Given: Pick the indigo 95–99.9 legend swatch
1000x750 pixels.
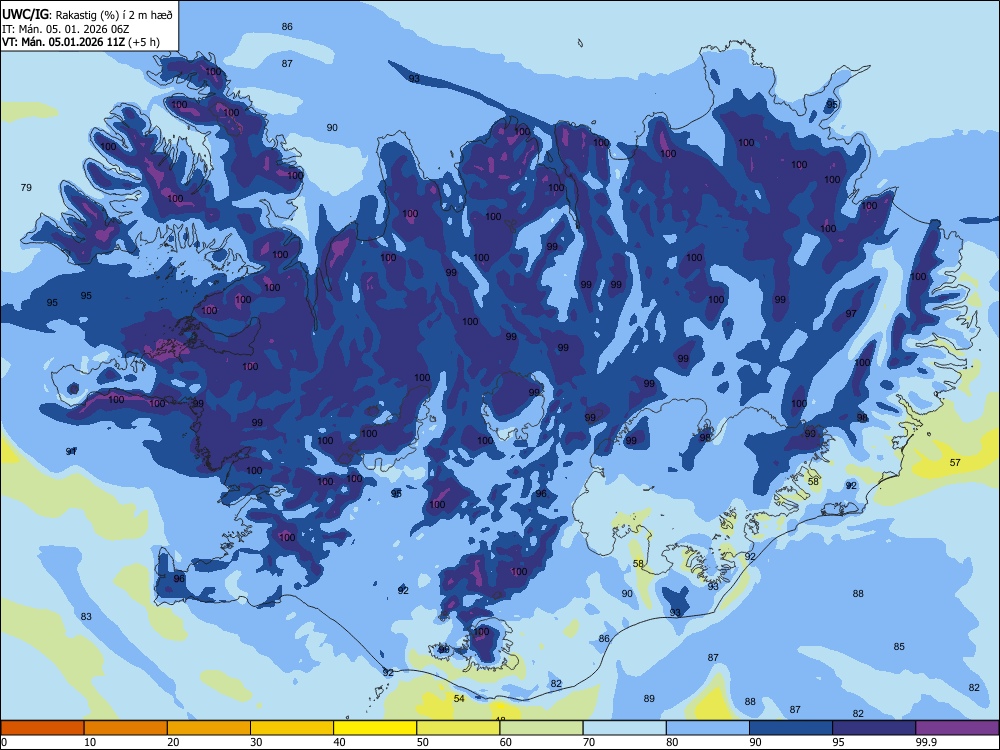Looking at the screenshot, I should click(874, 728).
